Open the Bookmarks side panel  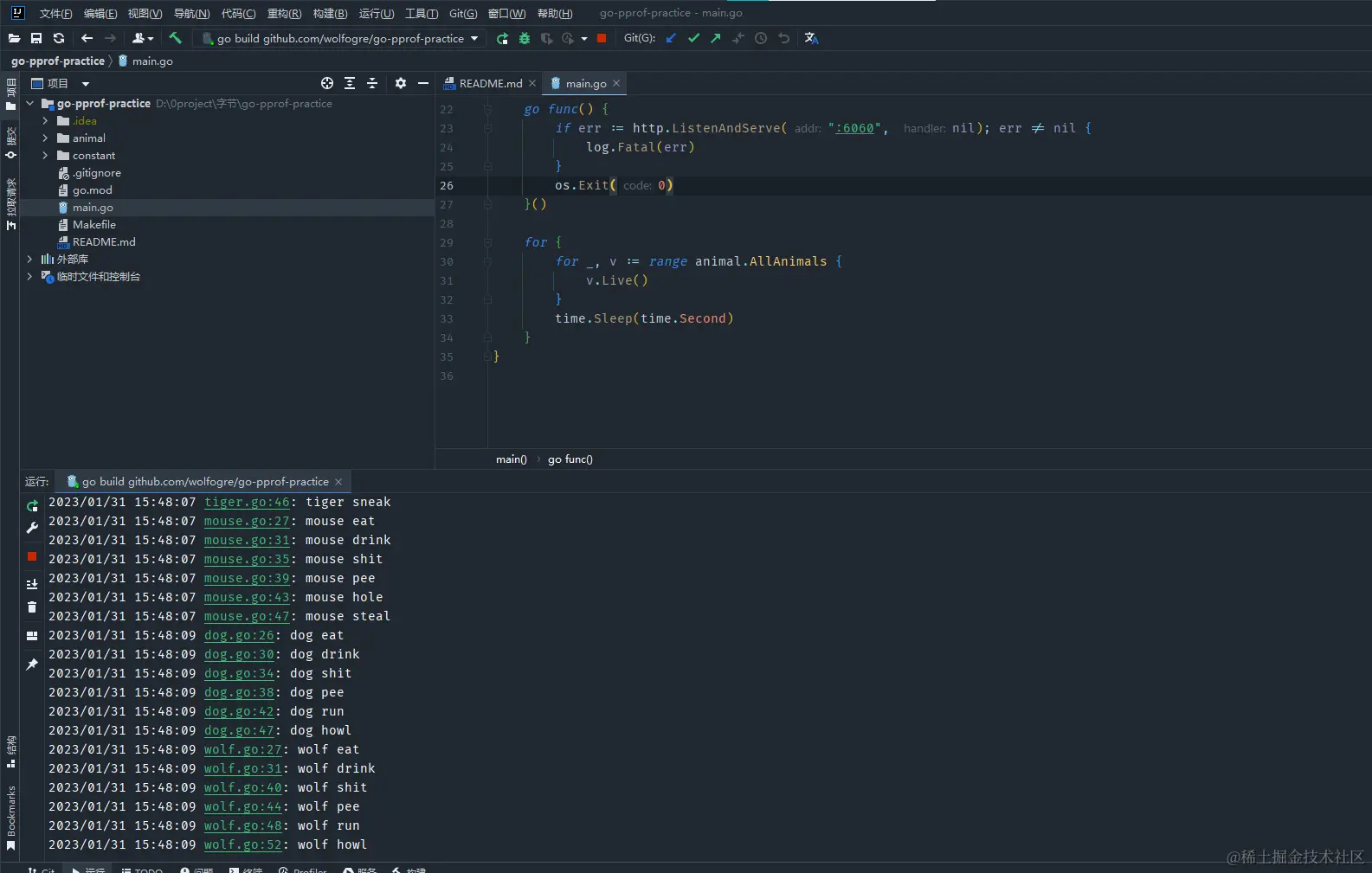(x=10, y=818)
